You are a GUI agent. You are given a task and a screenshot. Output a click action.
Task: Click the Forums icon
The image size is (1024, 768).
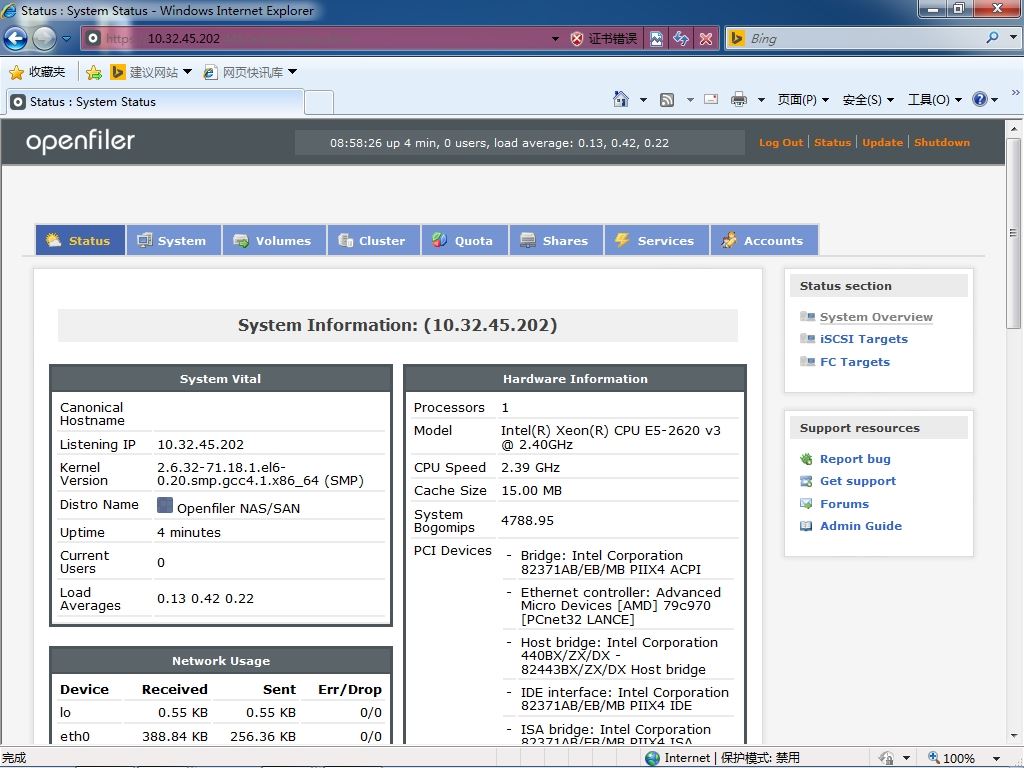coord(807,504)
